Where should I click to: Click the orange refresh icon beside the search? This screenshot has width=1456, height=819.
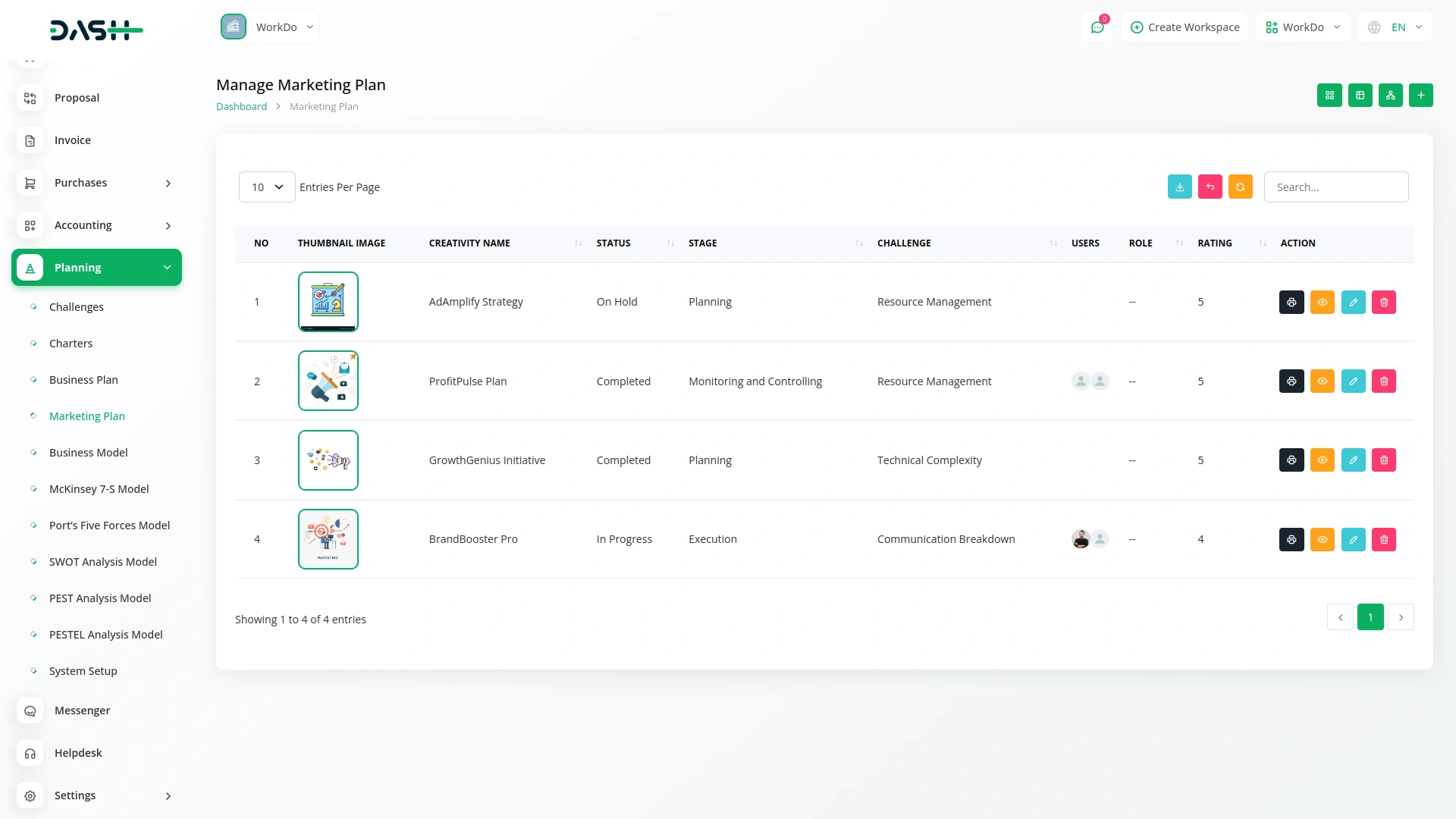click(1241, 187)
